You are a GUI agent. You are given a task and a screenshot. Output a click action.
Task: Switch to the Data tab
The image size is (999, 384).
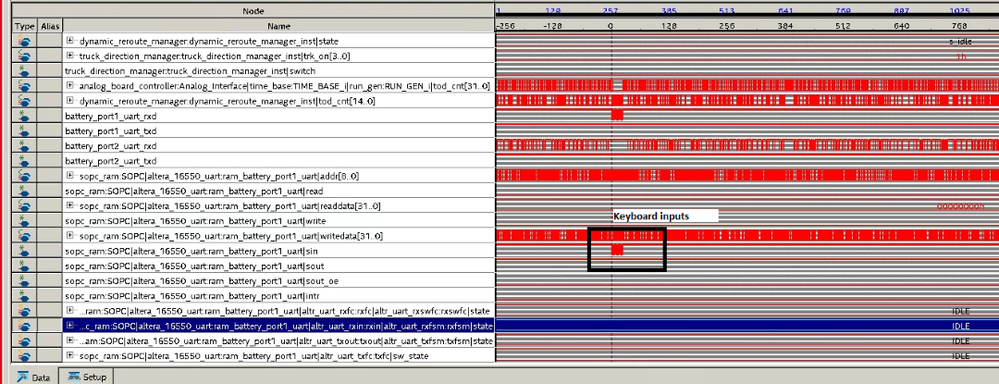[34, 376]
